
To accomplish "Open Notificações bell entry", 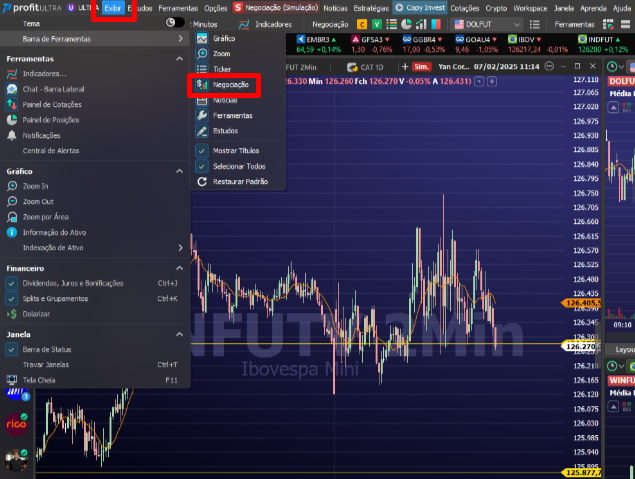I will [41, 135].
